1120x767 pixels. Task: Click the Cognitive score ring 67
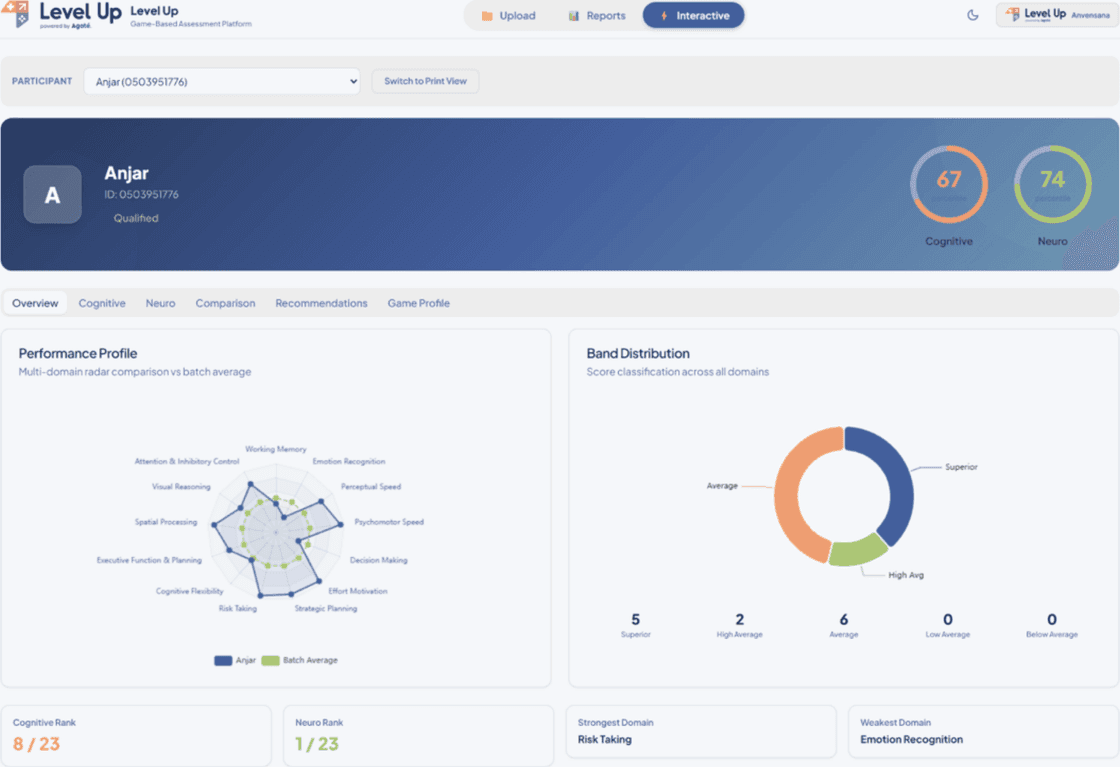[949, 184]
